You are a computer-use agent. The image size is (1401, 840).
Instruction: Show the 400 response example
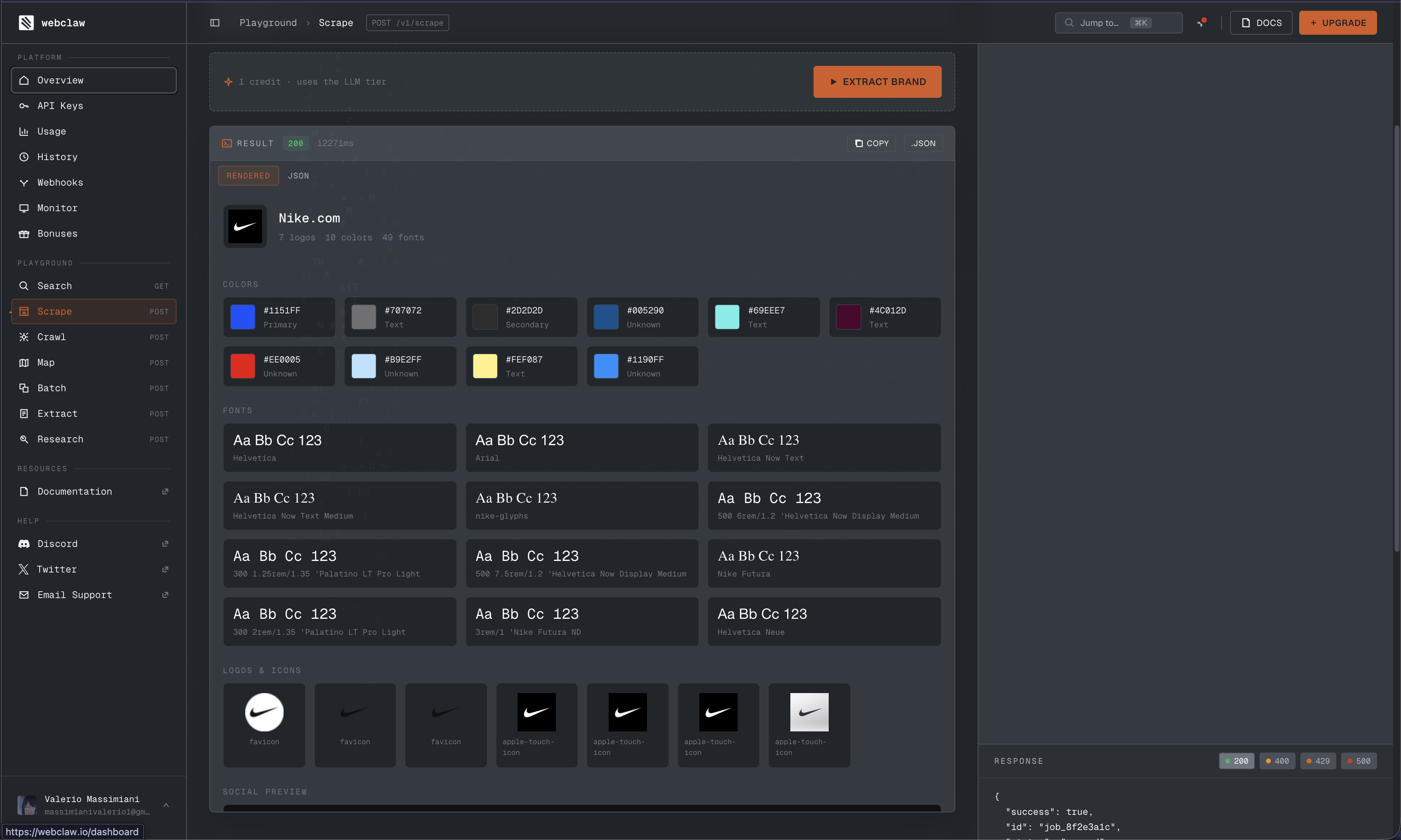pos(1278,761)
